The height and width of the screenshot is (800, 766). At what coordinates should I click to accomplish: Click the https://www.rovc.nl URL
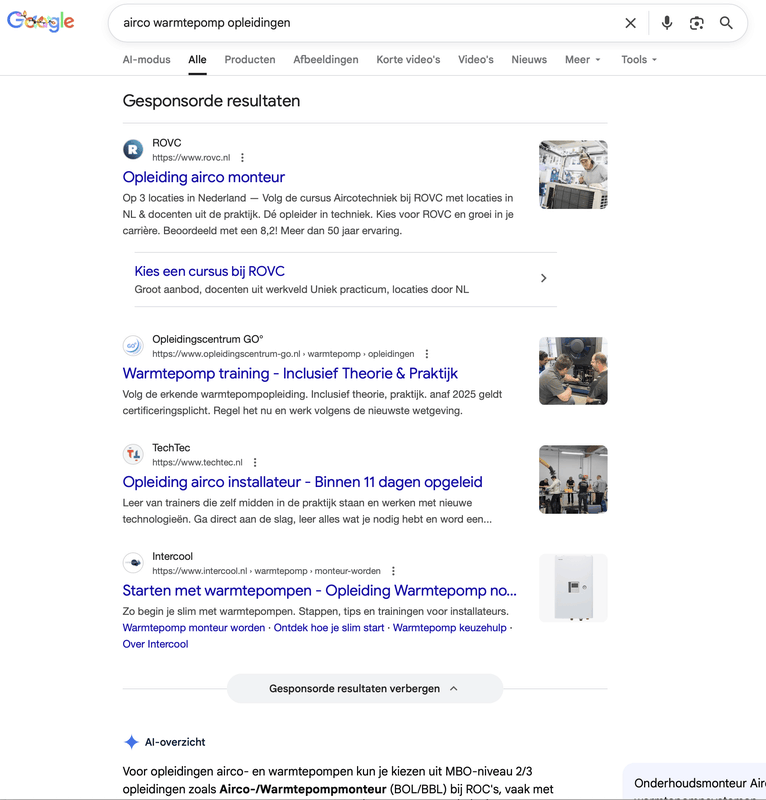(191, 158)
